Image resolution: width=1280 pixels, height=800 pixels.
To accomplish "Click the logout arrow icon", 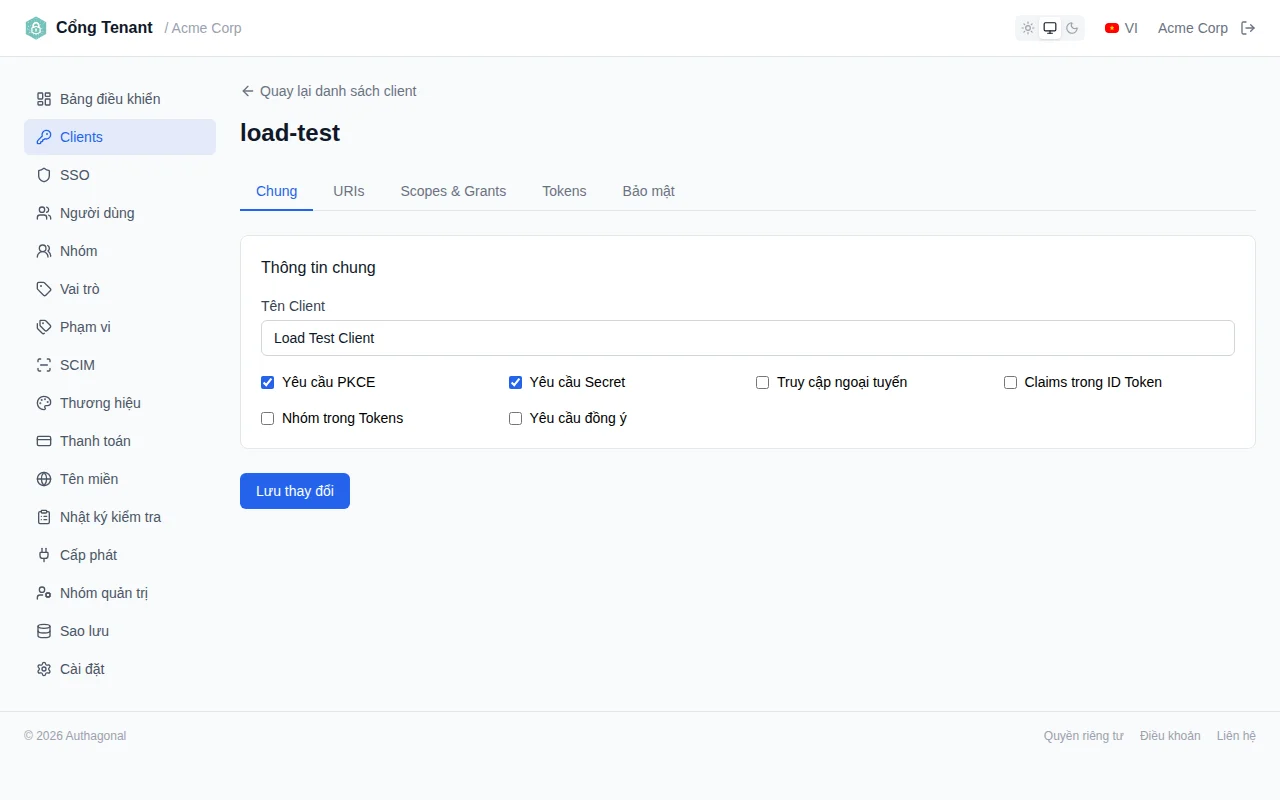I will pyautogui.click(x=1248, y=28).
